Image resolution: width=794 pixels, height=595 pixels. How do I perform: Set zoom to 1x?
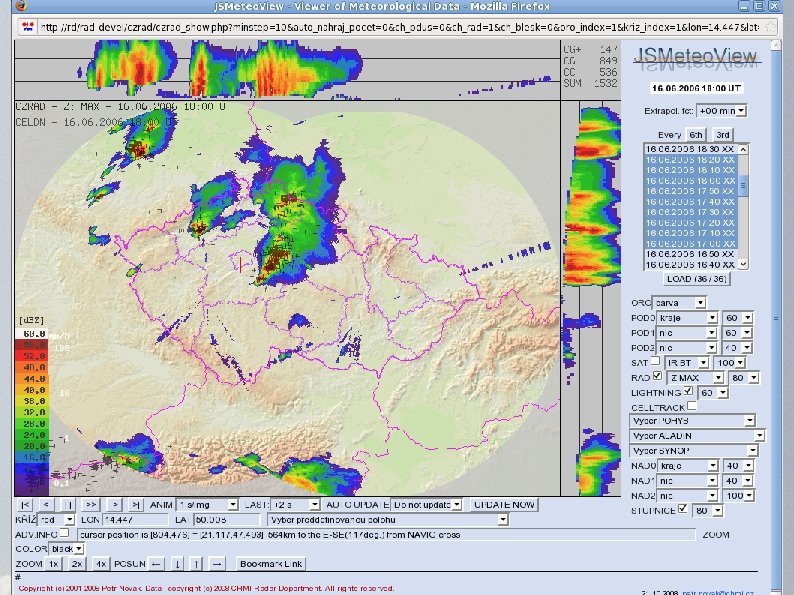tap(54, 564)
